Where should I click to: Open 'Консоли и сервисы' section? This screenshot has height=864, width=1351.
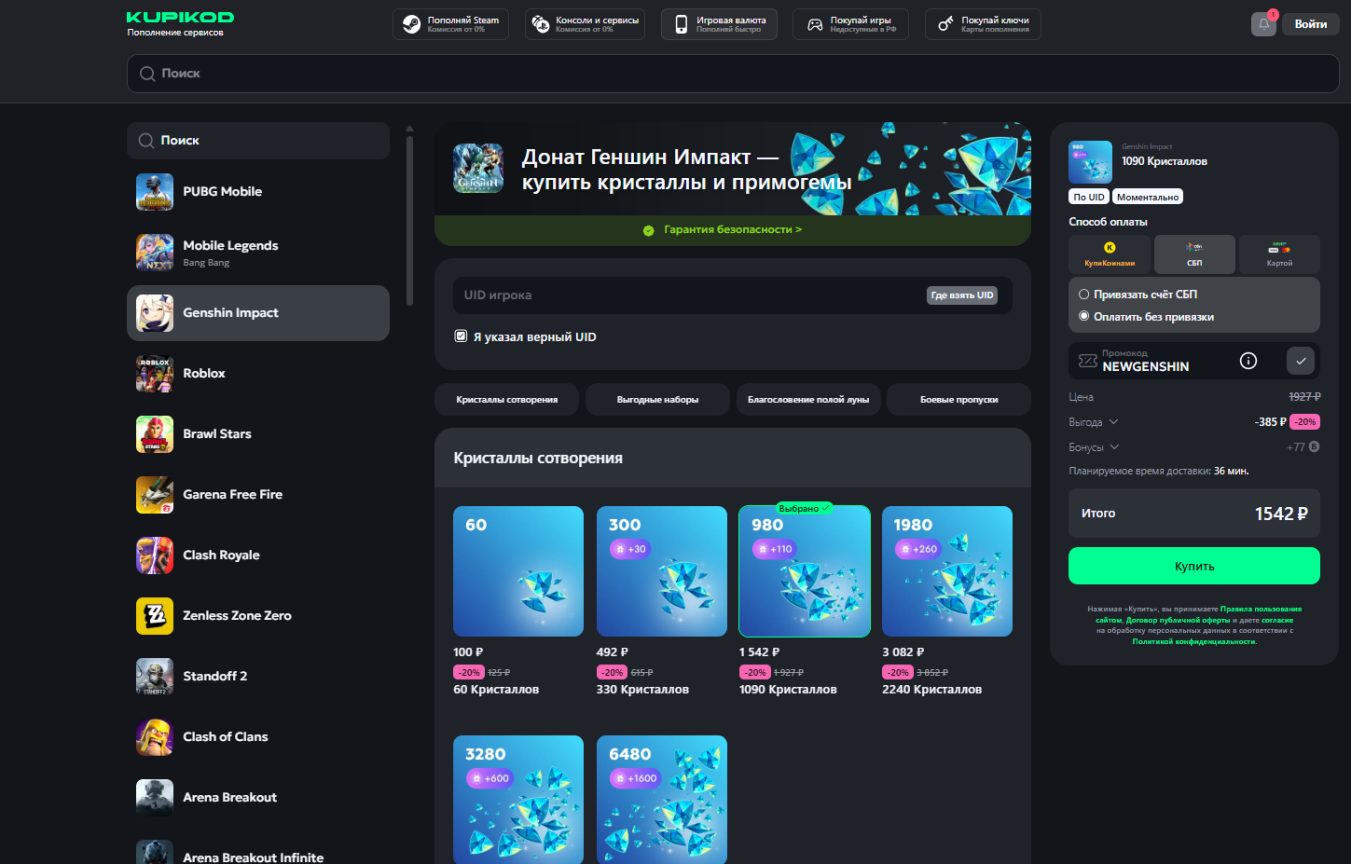pyautogui.click(x=584, y=24)
